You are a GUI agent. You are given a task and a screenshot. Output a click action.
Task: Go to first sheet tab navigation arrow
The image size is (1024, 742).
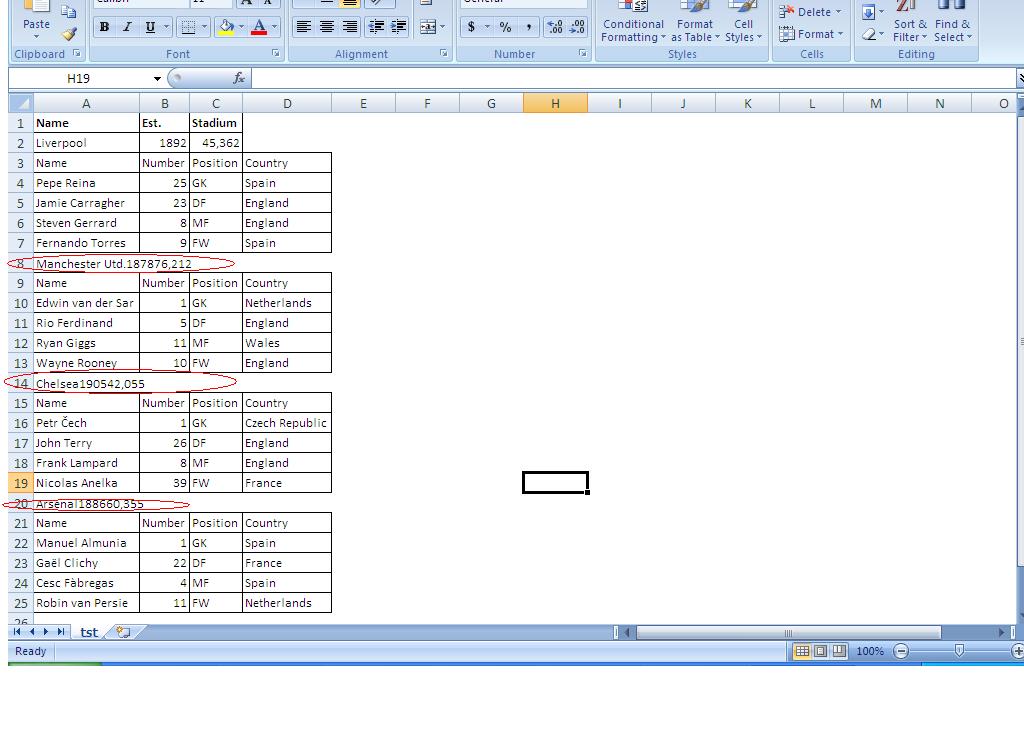(x=17, y=632)
